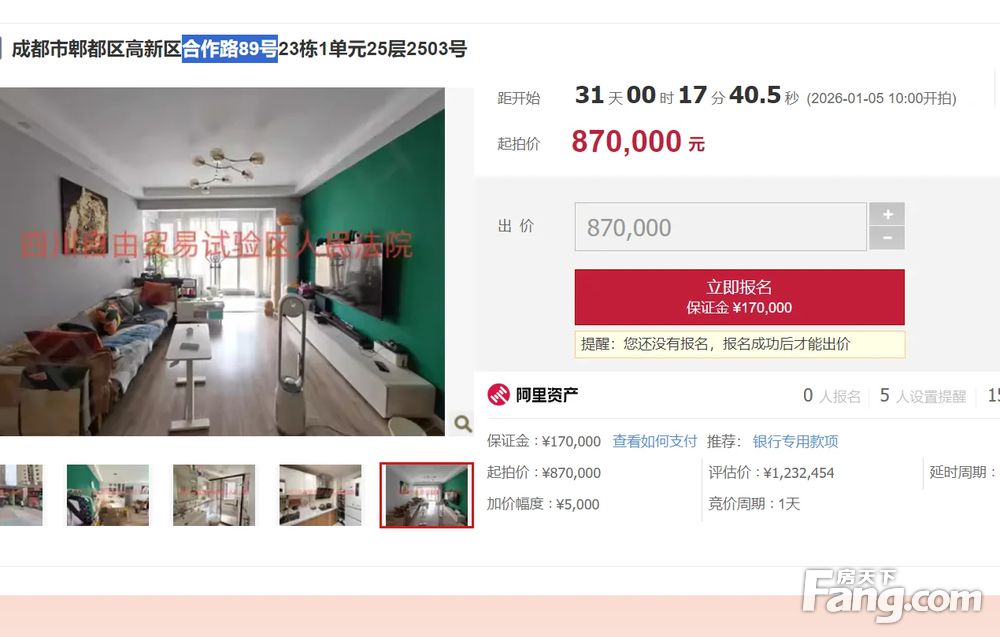Image resolution: width=1000 pixels, height=637 pixels.
Task: Select the green wall dining room thumbnail
Action: coord(108,495)
